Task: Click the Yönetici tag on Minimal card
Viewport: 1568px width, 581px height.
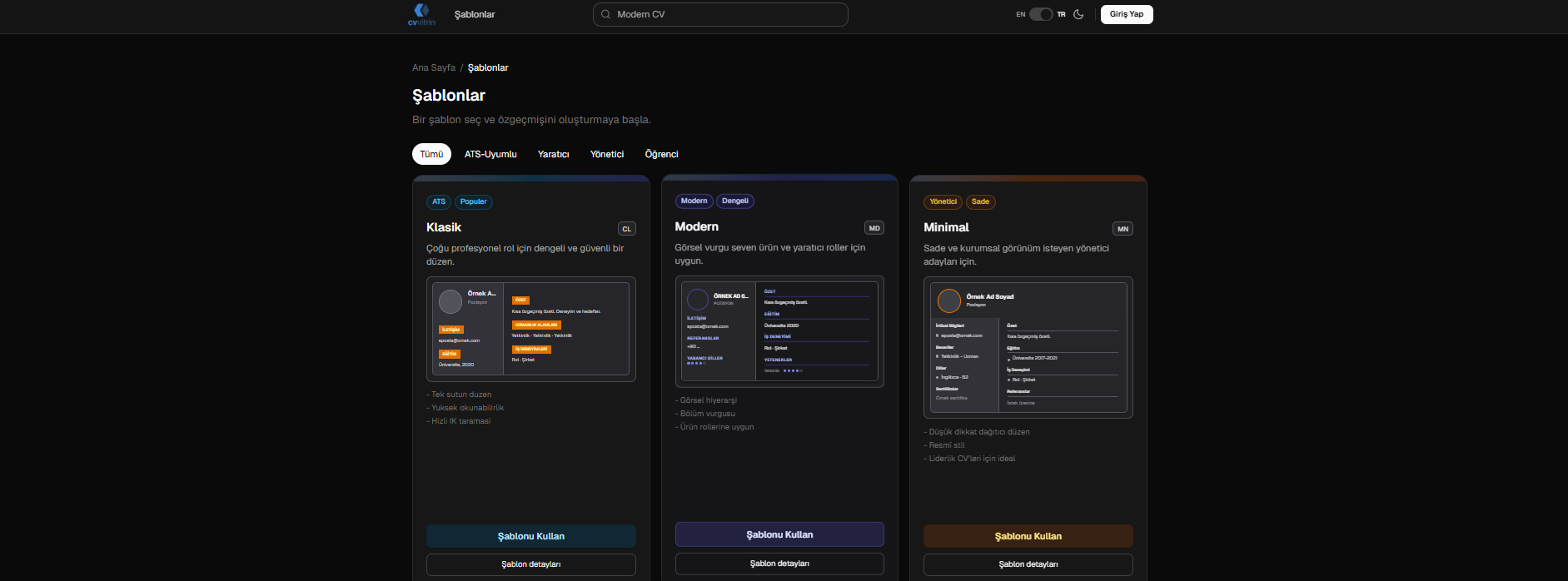Action: tap(943, 201)
